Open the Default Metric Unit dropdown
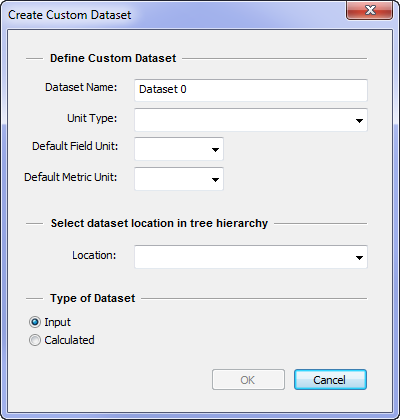 click(179, 179)
